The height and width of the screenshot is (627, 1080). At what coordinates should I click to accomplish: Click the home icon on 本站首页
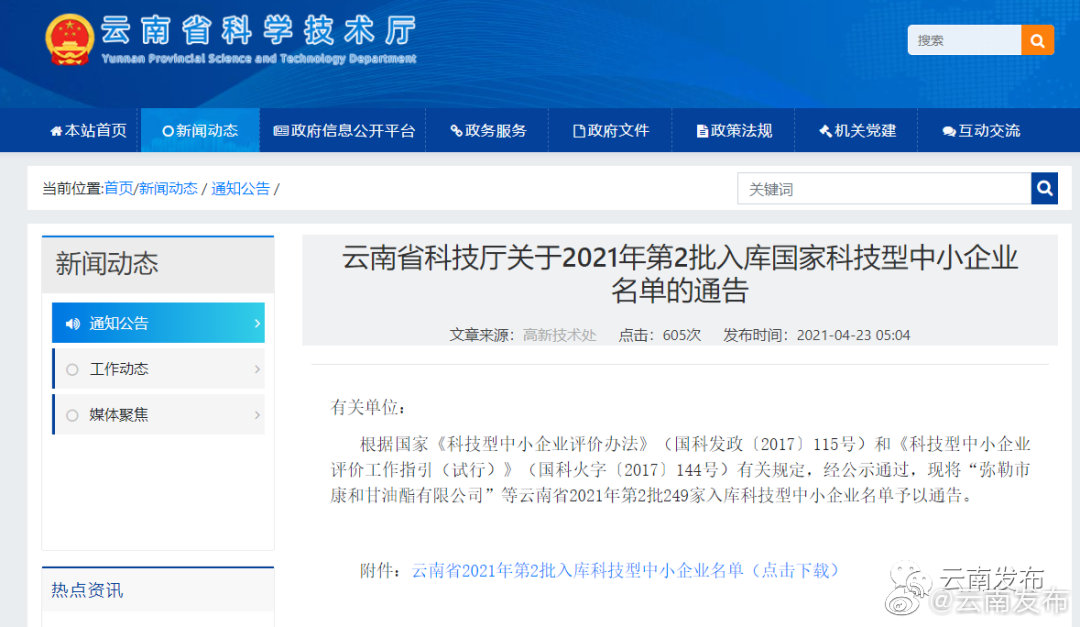[x=58, y=130]
